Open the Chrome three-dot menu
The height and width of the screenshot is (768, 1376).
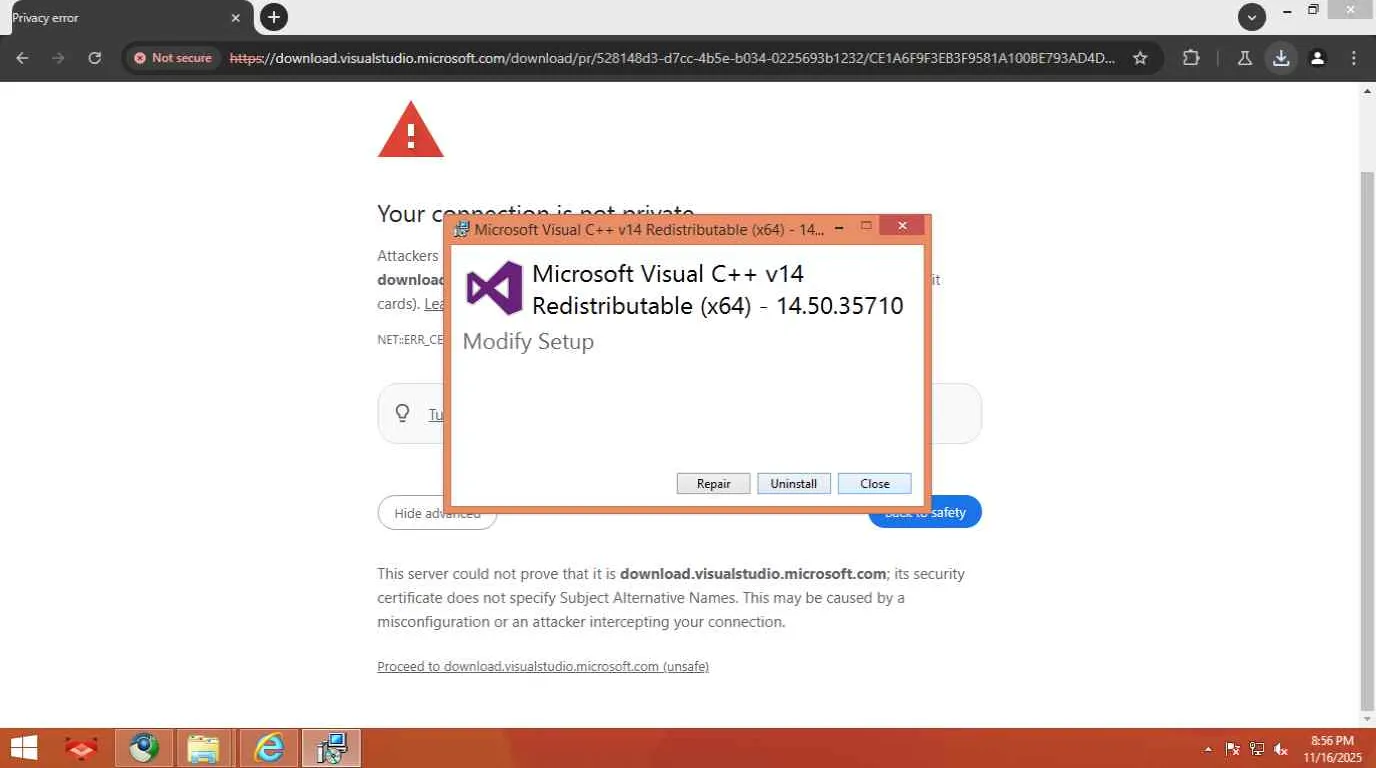[x=1354, y=58]
